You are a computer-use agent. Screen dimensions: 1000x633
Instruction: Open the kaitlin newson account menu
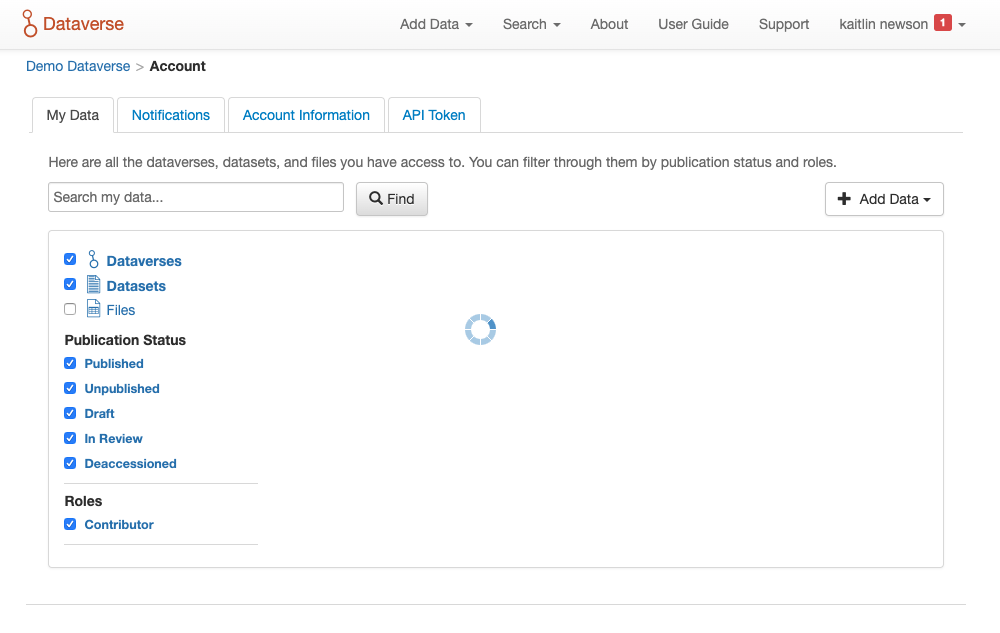click(x=902, y=24)
